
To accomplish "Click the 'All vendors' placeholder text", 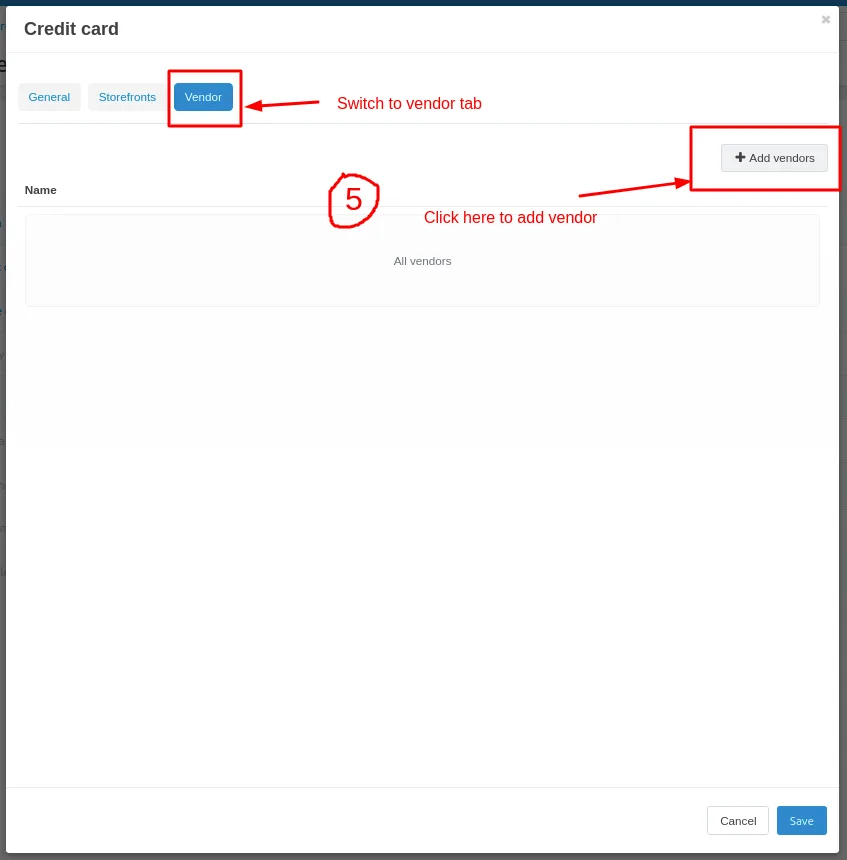I will click(422, 261).
